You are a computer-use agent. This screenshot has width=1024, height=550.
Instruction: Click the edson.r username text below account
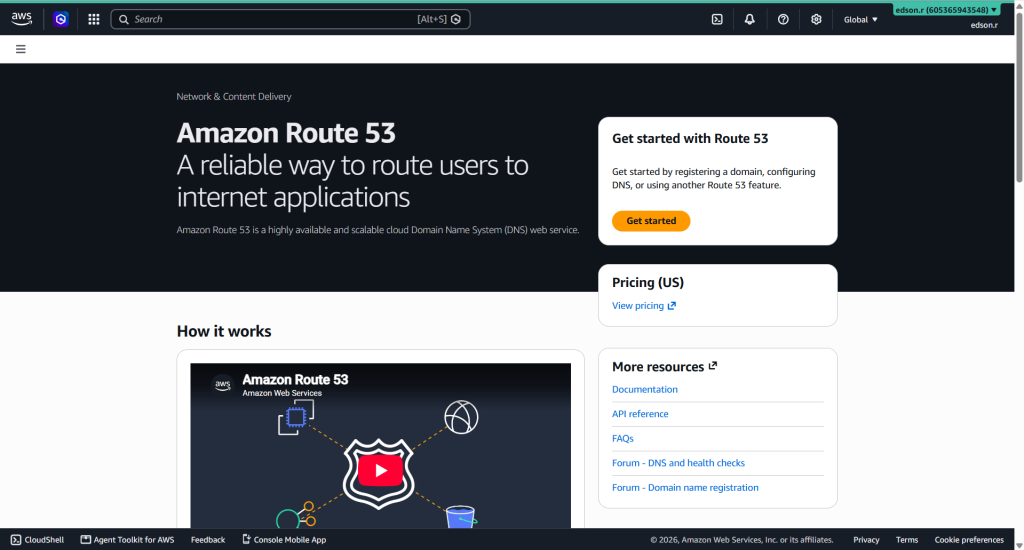pos(984,25)
